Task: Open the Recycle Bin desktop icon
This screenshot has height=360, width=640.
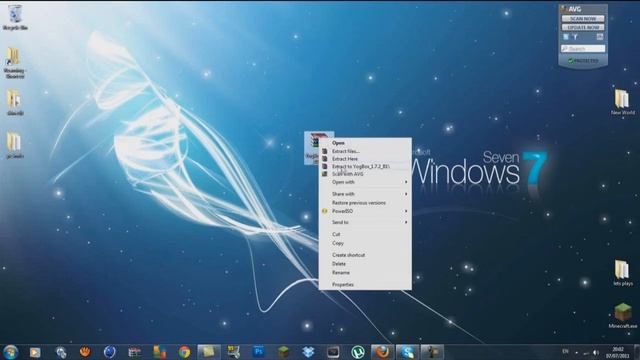Action: tap(15, 17)
